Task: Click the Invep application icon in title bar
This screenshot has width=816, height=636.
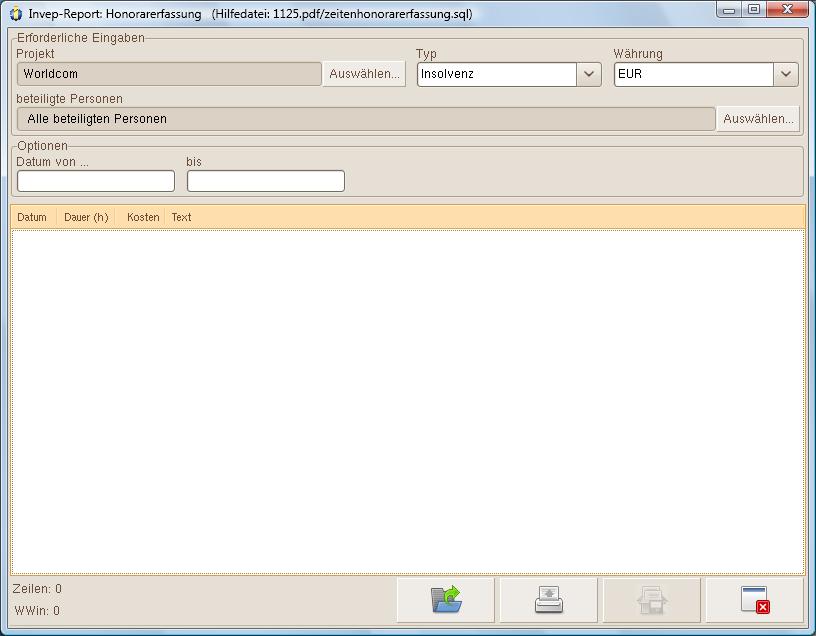Action: 16,14
